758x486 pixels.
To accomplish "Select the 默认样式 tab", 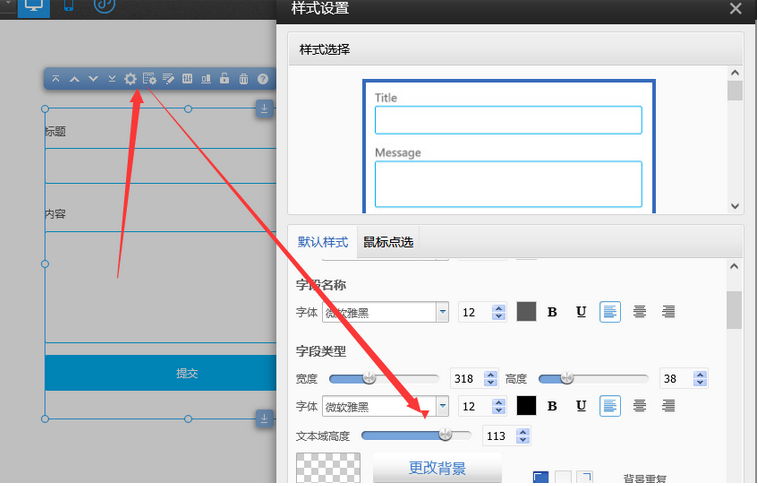I will coord(323,242).
